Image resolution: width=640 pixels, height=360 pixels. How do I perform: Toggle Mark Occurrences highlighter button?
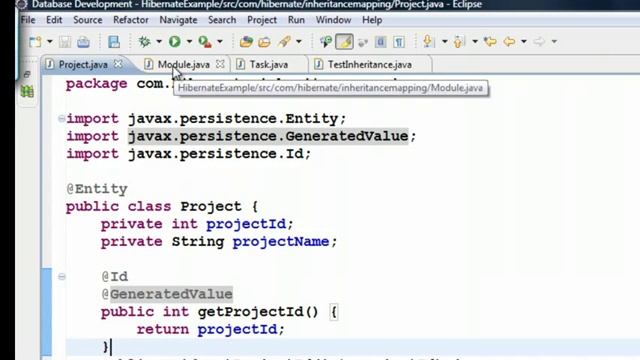[x=344, y=42]
